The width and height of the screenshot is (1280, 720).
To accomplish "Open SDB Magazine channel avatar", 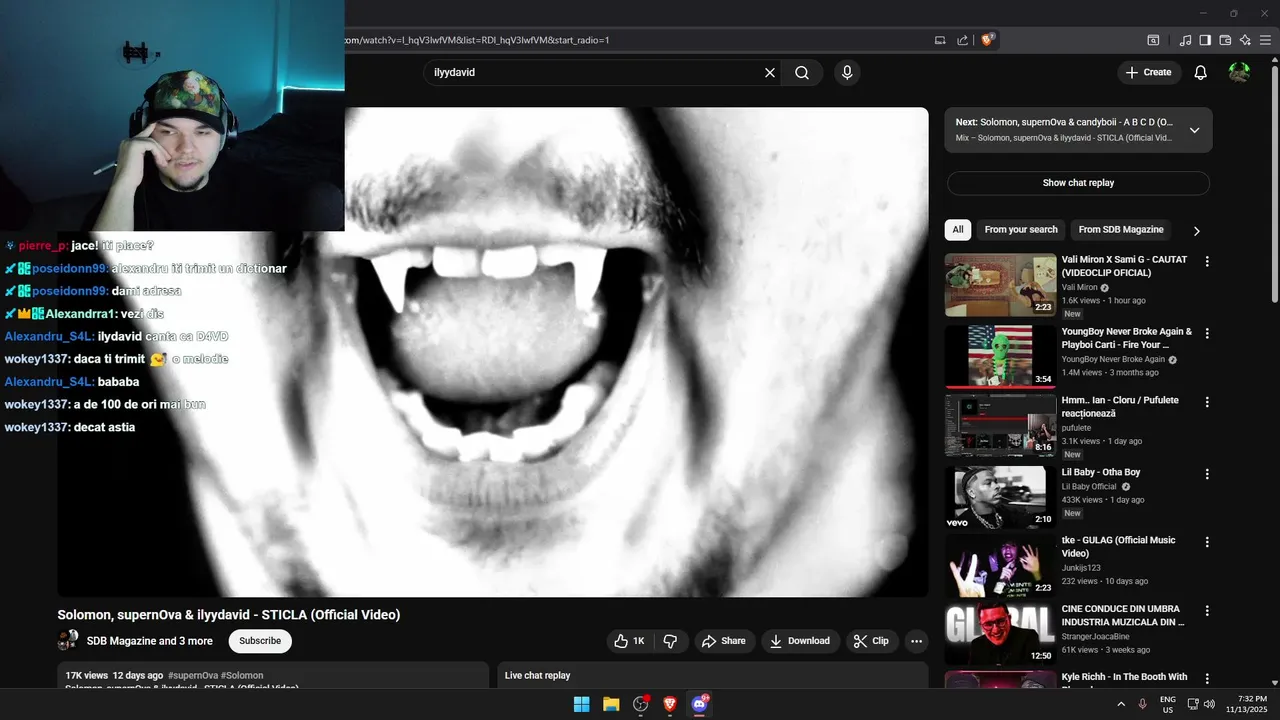I will point(68,641).
